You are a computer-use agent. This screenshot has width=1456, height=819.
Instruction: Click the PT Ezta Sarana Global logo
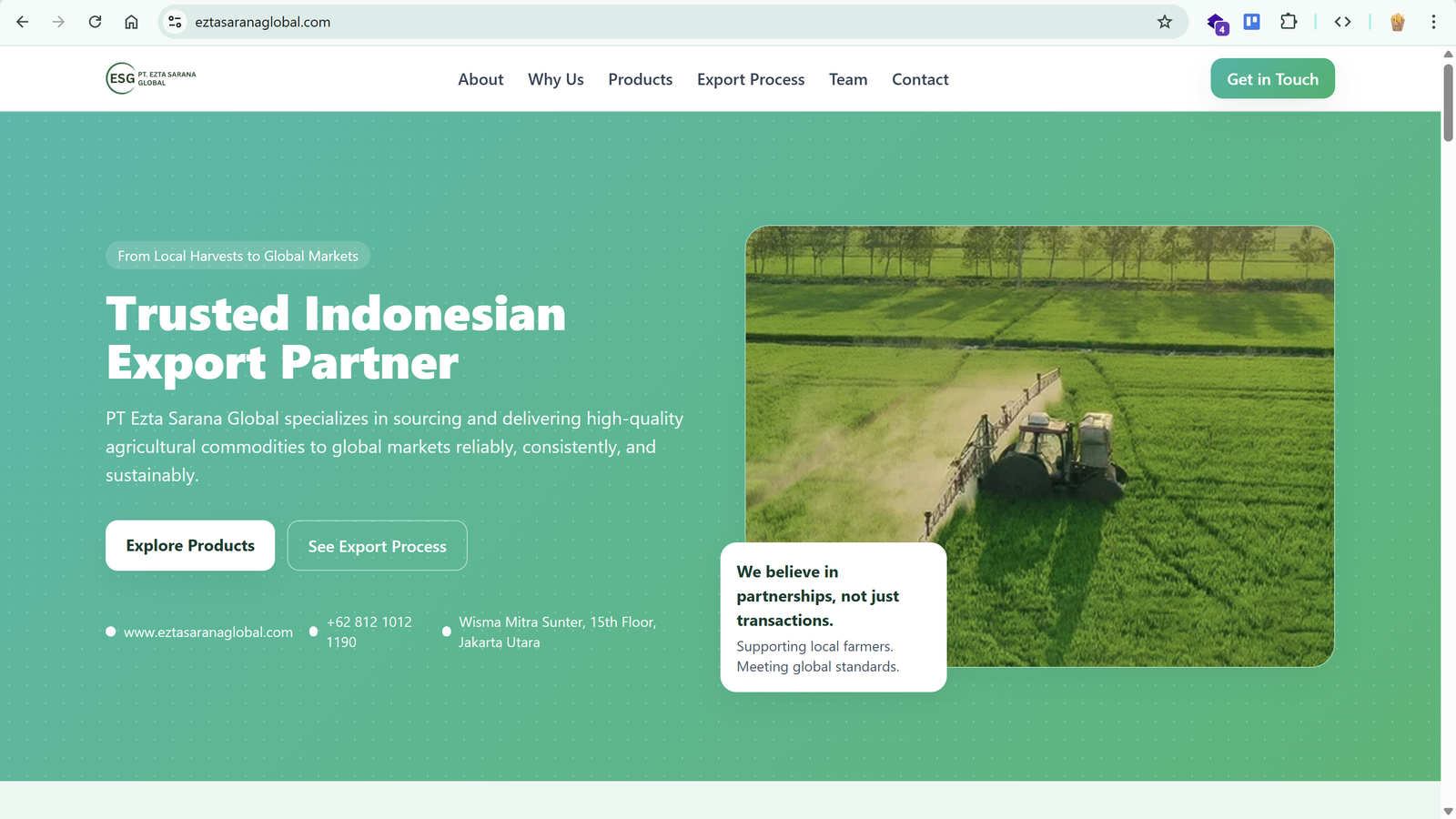150,78
